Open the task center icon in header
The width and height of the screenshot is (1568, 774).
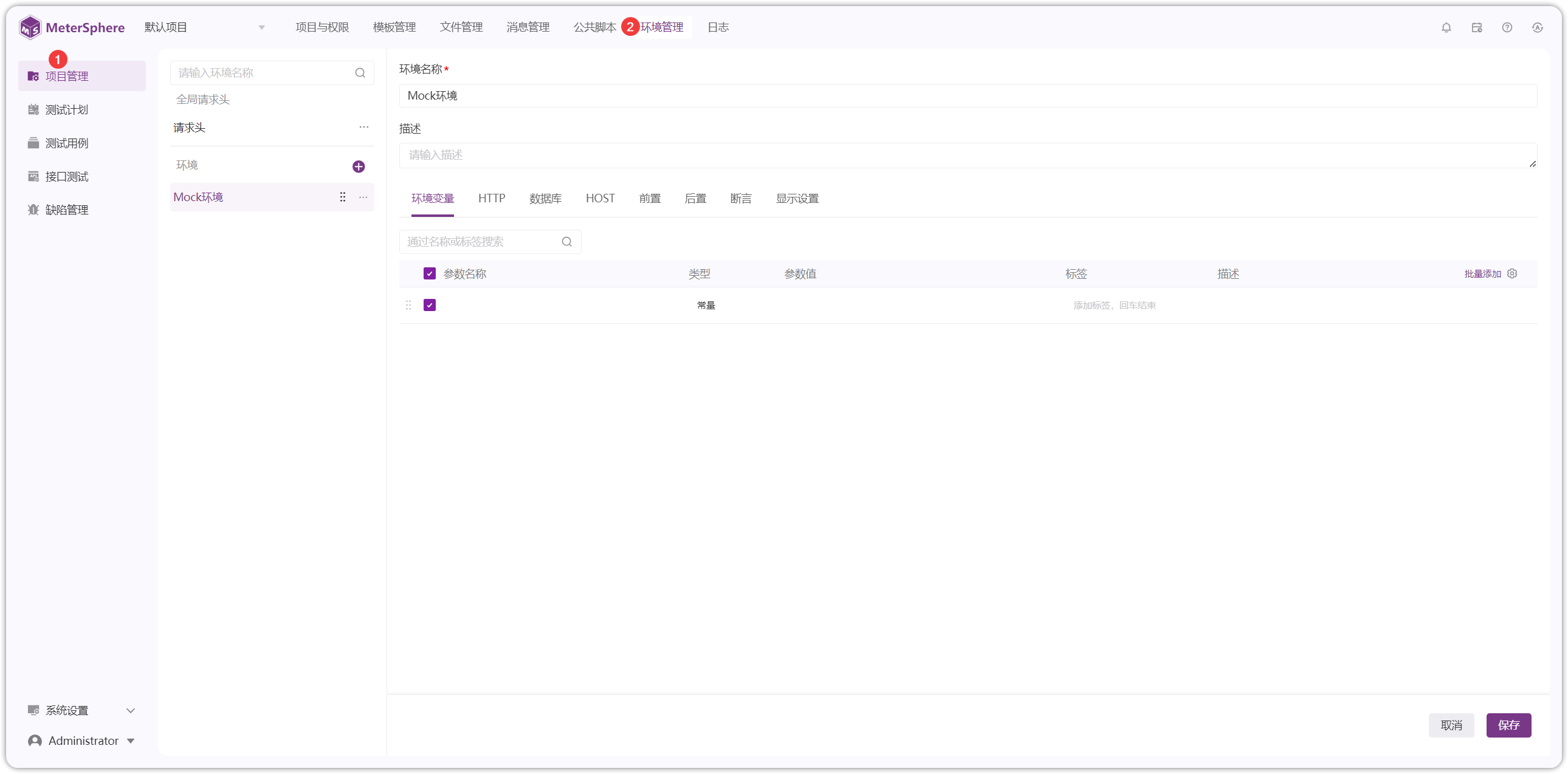coord(1477,27)
